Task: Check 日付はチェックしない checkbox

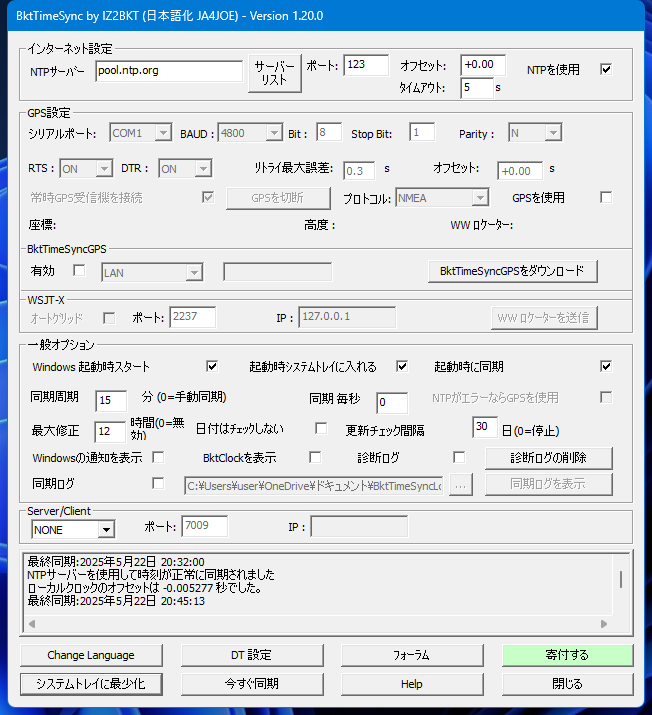Action: point(321,428)
